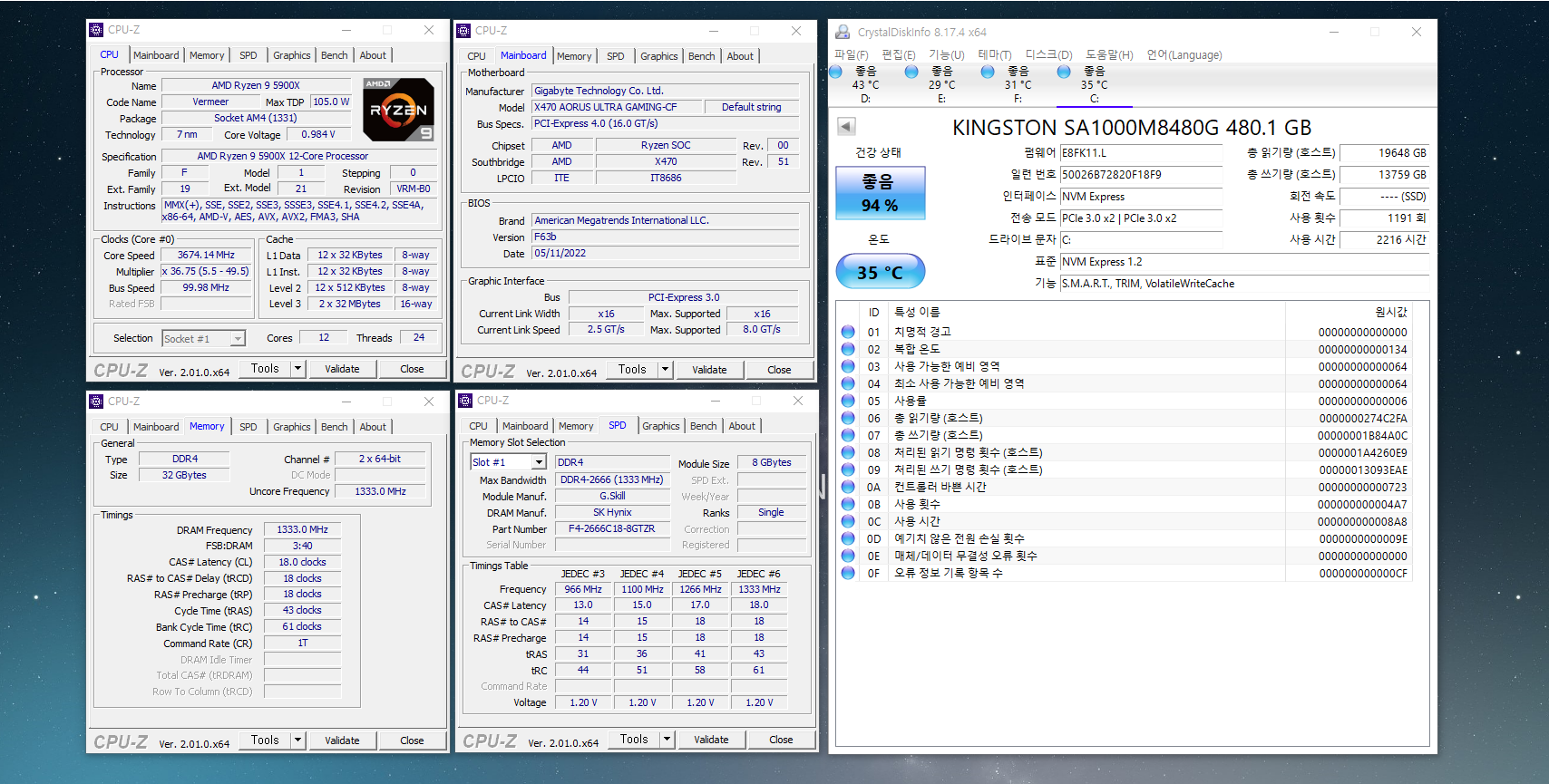The image size is (1549, 784).
Task: Open the Slot #1 memory slot dropdown
Action: 539,462
